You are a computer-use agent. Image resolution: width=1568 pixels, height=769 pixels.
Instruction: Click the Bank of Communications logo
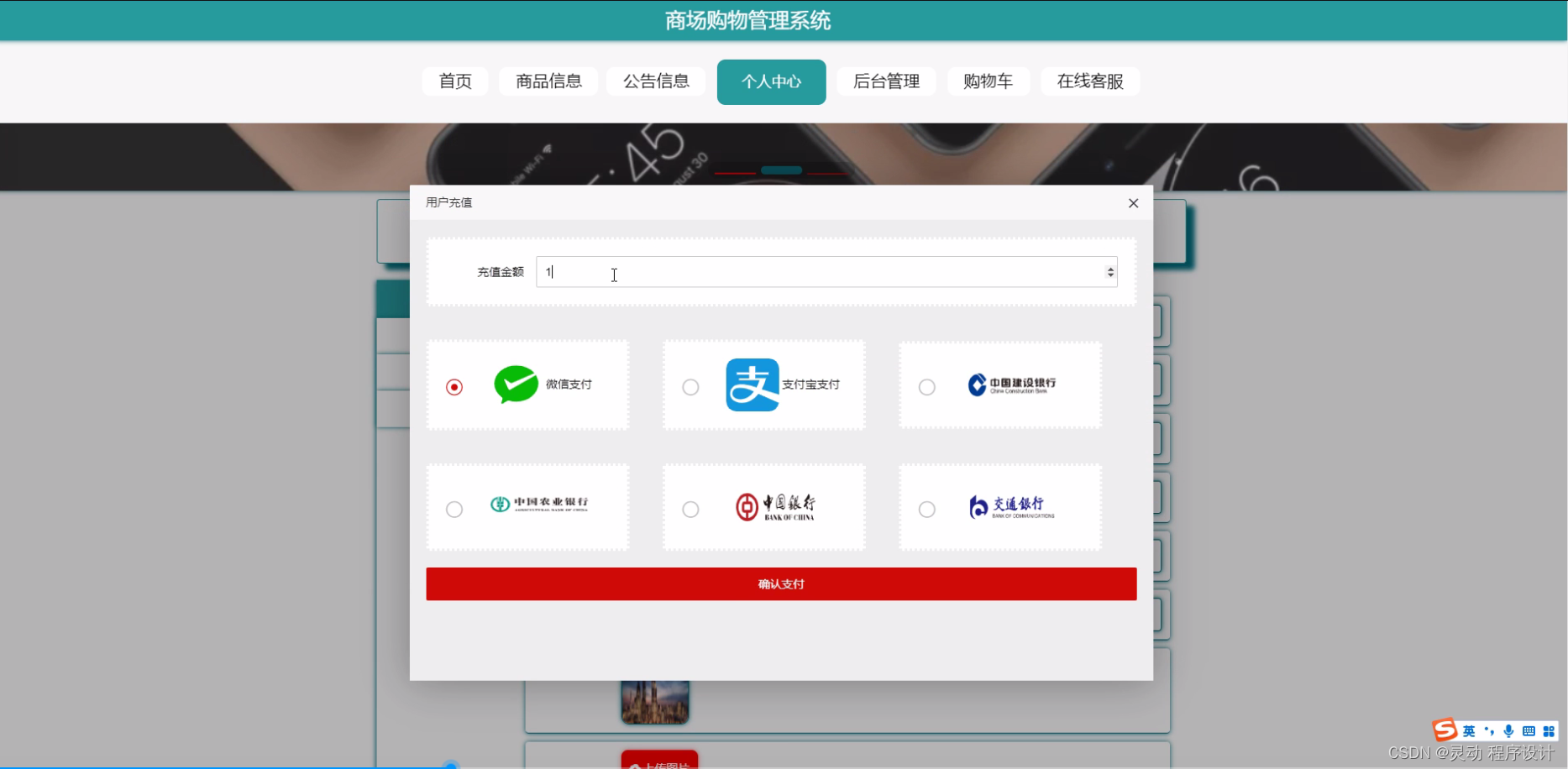coord(1011,506)
